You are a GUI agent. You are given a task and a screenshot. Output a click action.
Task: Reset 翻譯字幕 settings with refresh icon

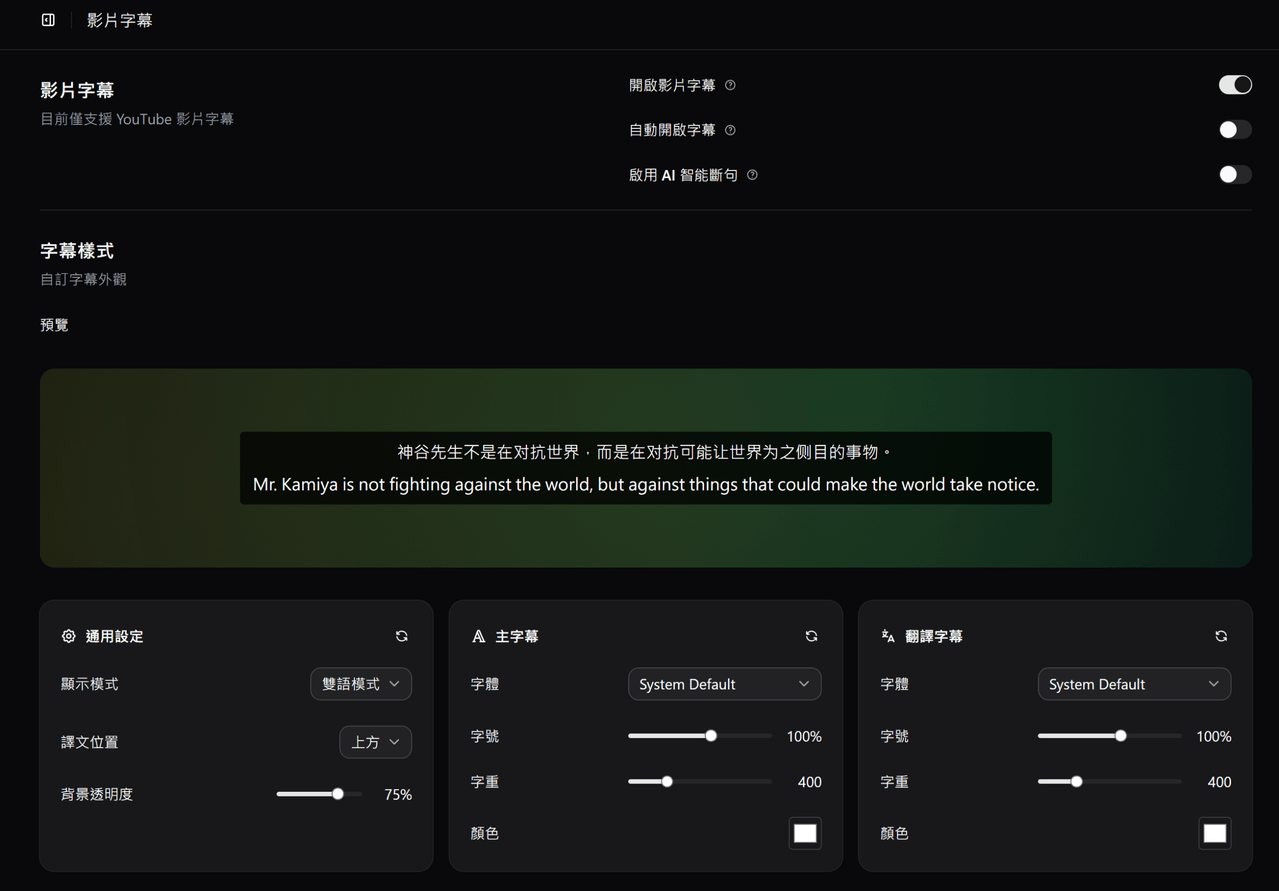[1221, 636]
